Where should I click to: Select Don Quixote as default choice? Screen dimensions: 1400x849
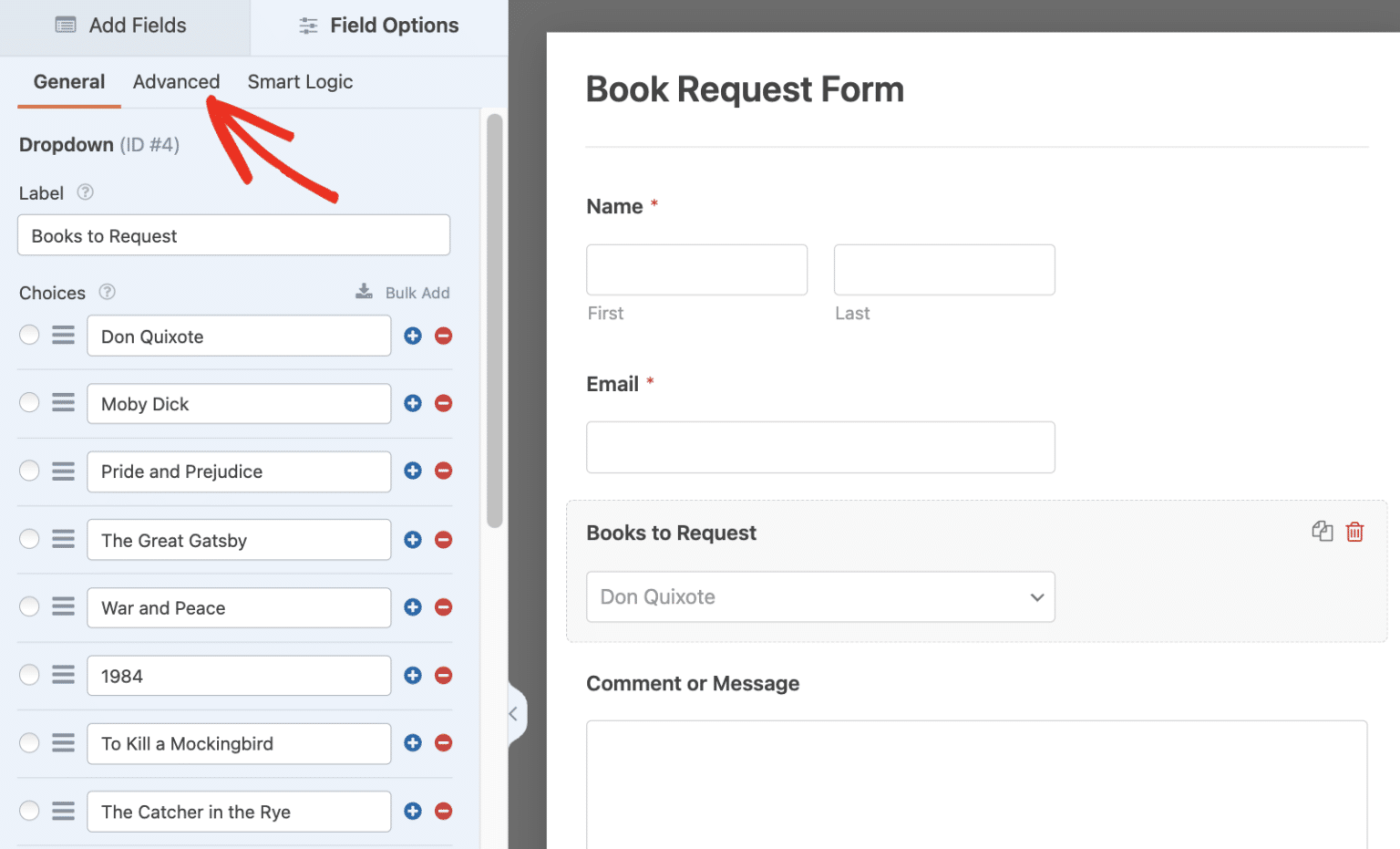pos(28,335)
